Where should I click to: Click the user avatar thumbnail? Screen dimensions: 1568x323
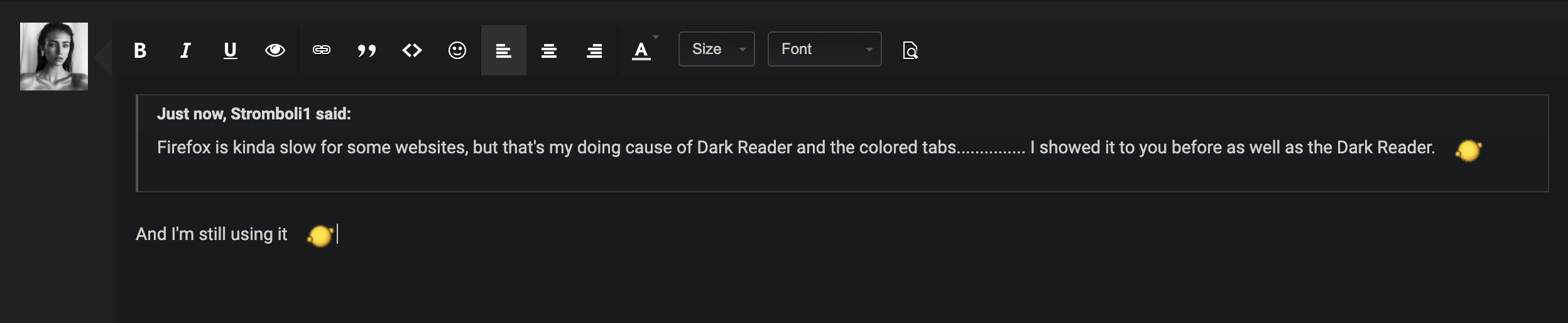coord(54,57)
